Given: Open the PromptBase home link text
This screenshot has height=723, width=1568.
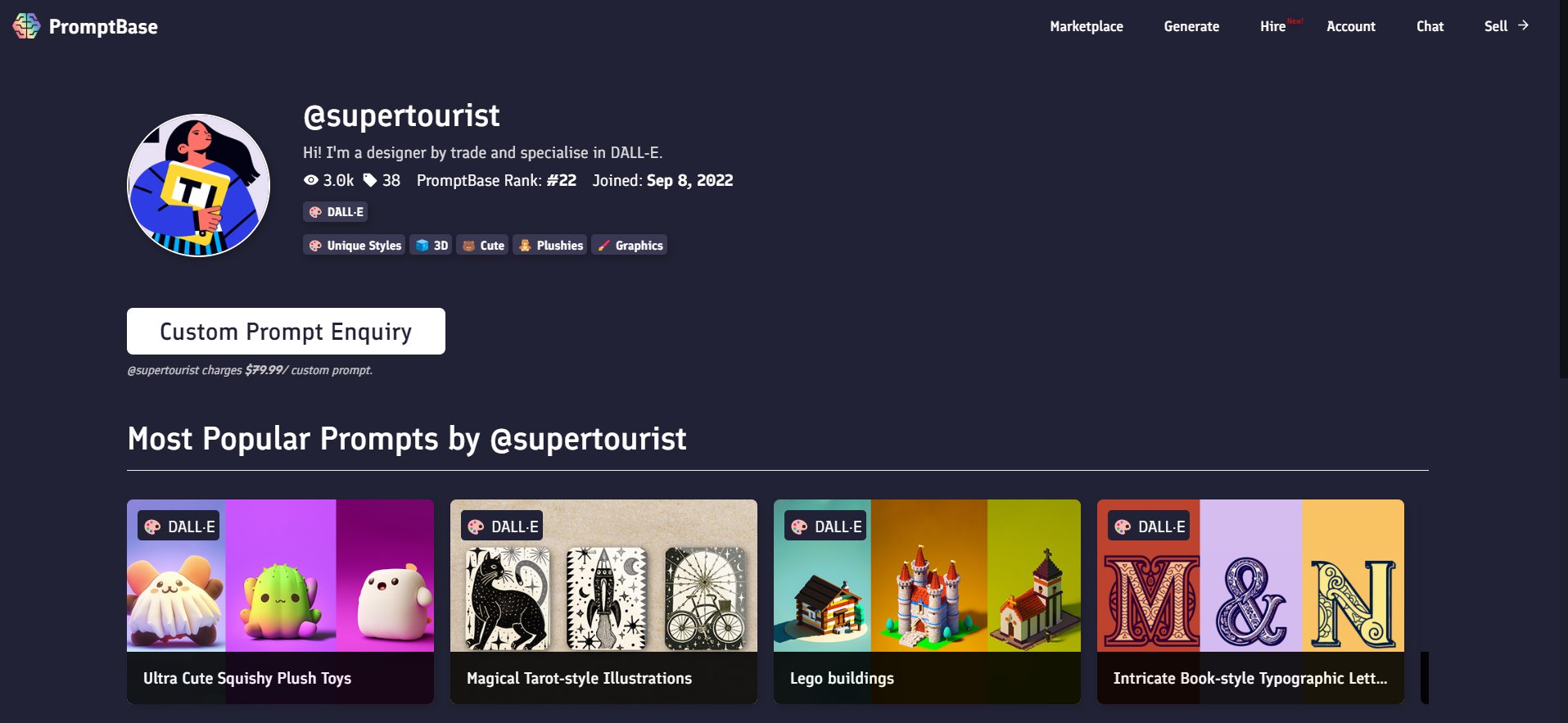Looking at the screenshot, I should pos(103,27).
